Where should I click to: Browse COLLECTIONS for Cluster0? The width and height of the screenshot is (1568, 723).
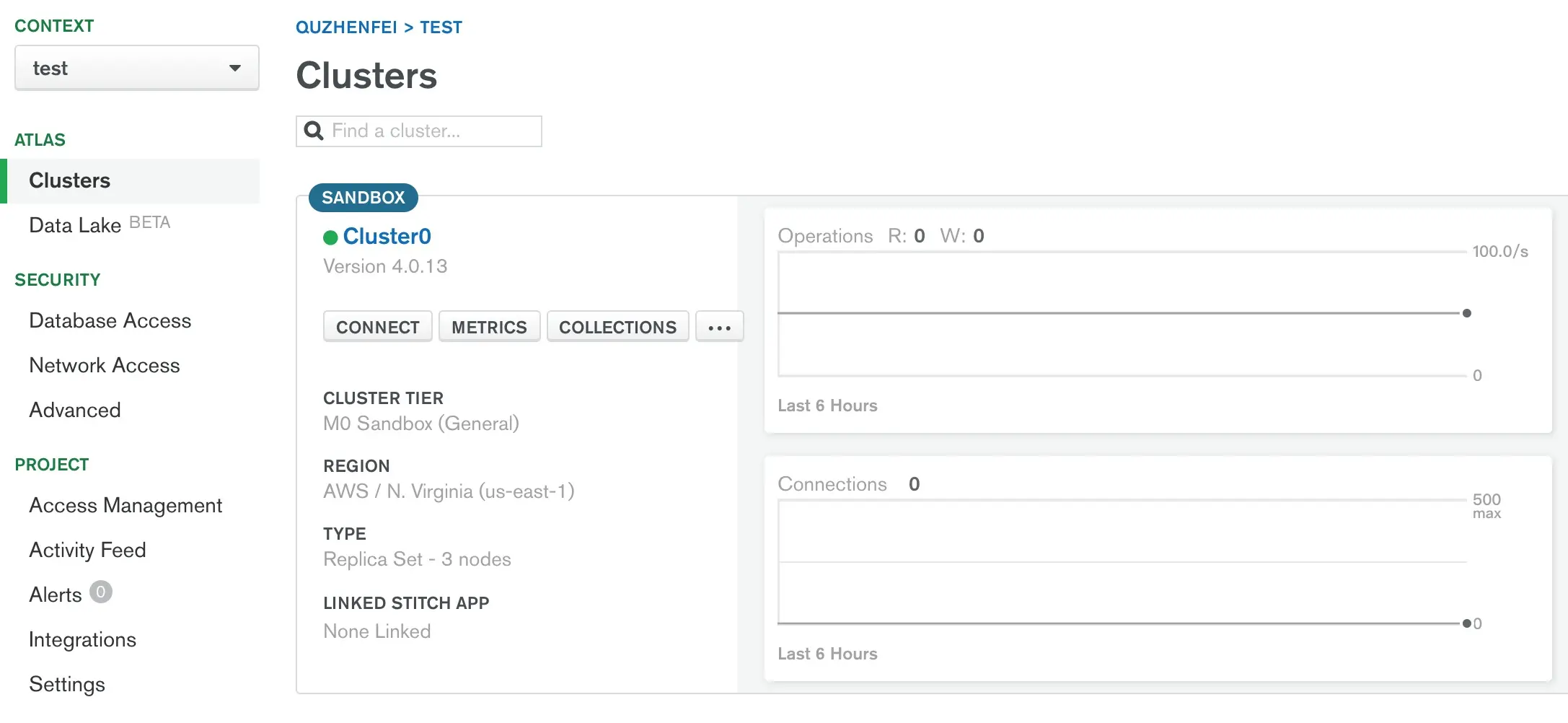[x=617, y=328]
